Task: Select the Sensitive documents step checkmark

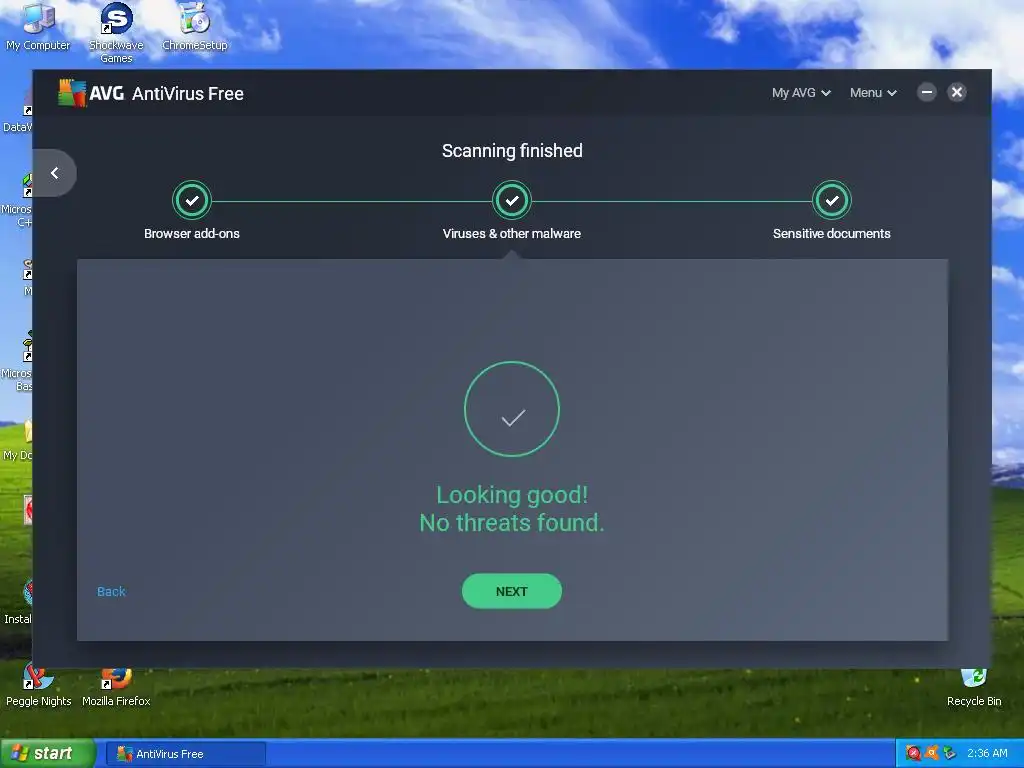Action: pyautogui.click(x=831, y=200)
